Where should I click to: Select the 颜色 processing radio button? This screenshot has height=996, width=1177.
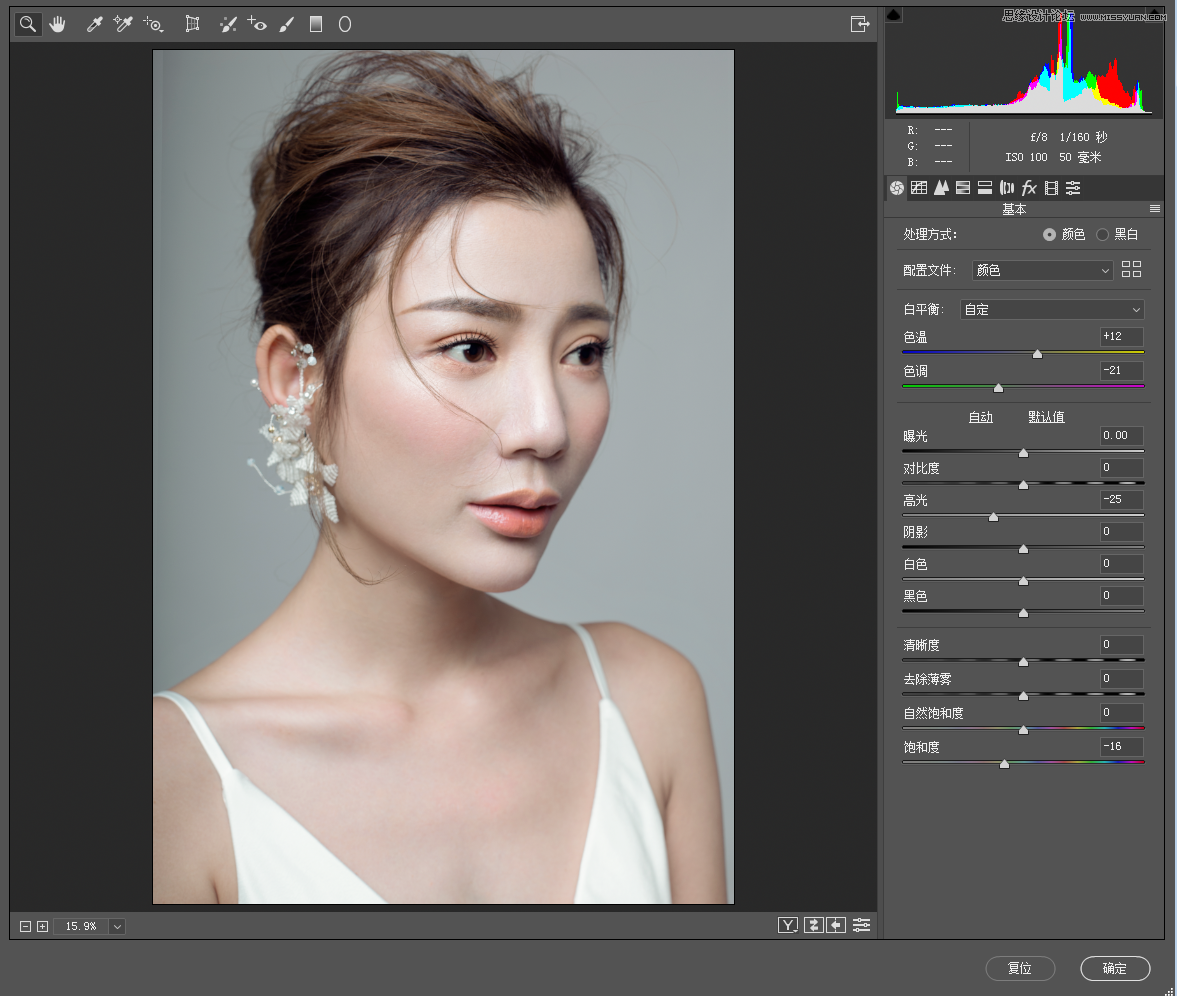click(x=1049, y=235)
